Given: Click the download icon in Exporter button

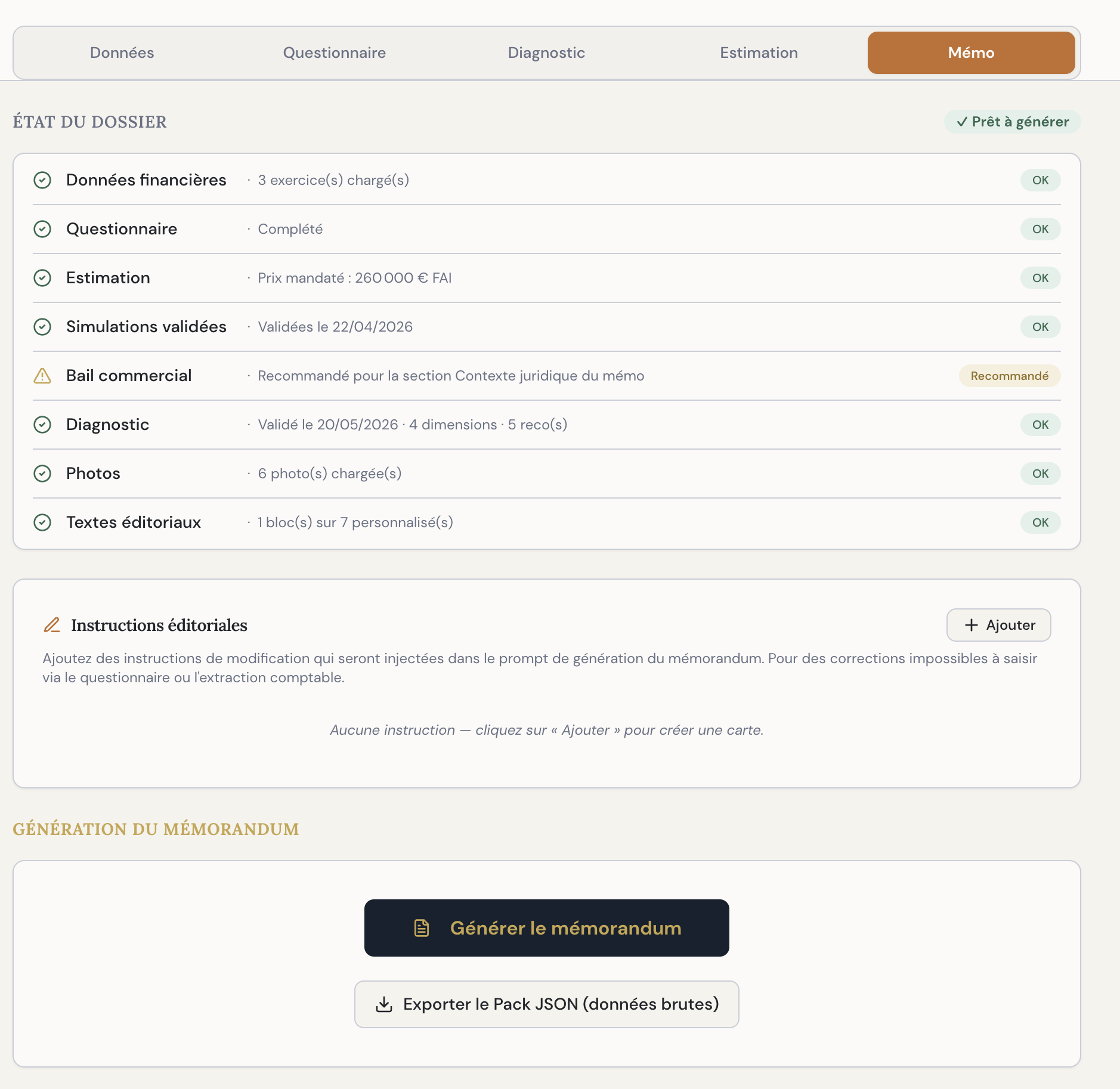Looking at the screenshot, I should tap(384, 1004).
